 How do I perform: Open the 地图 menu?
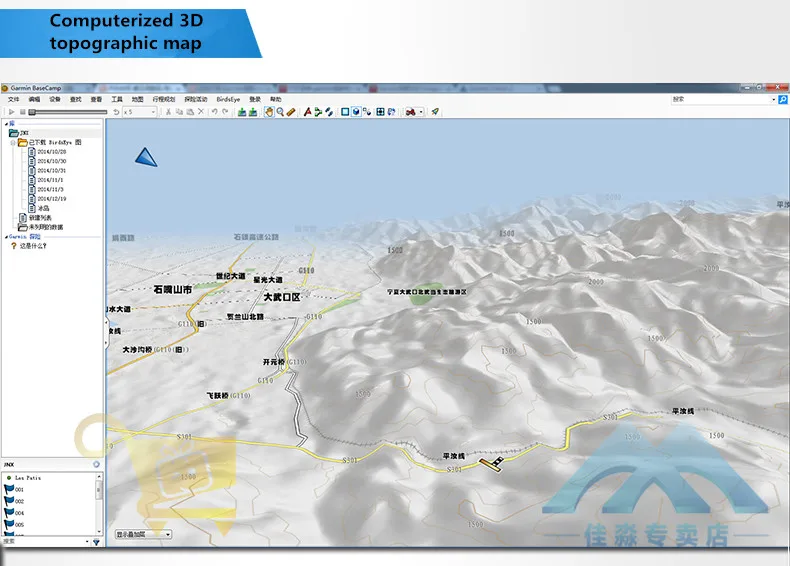tap(138, 99)
